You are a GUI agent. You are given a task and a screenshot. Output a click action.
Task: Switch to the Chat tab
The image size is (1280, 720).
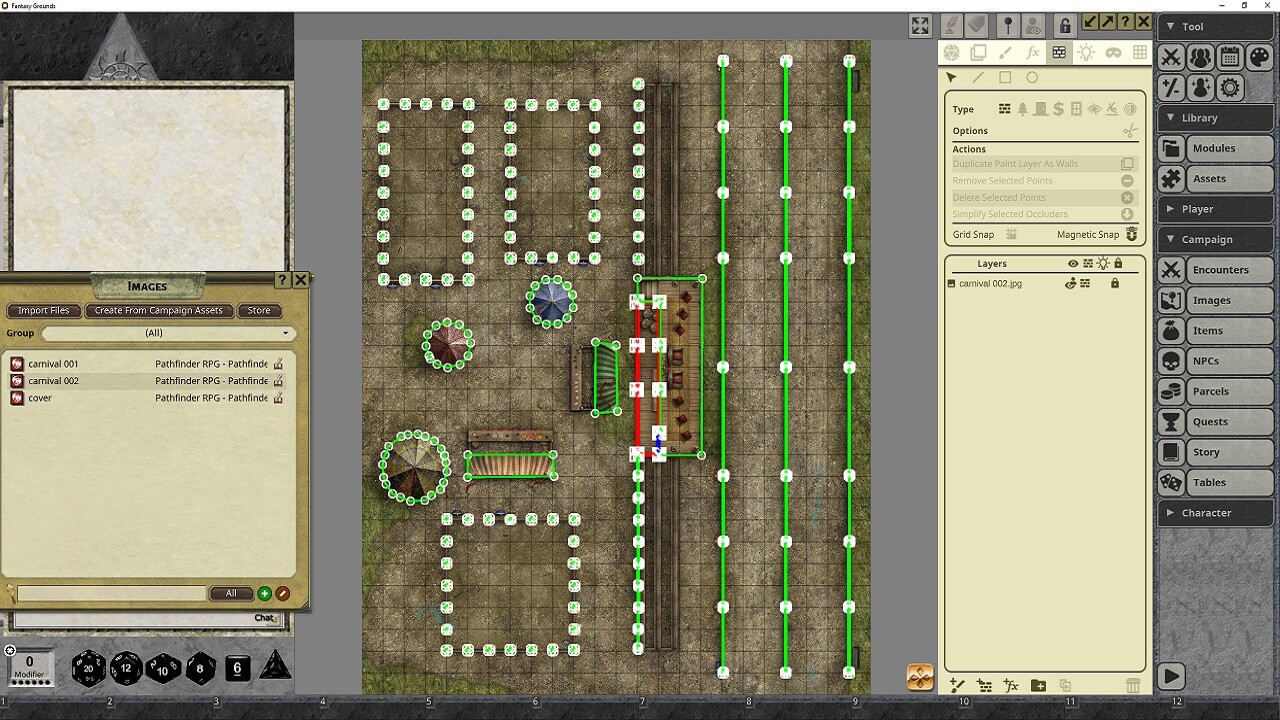point(265,618)
